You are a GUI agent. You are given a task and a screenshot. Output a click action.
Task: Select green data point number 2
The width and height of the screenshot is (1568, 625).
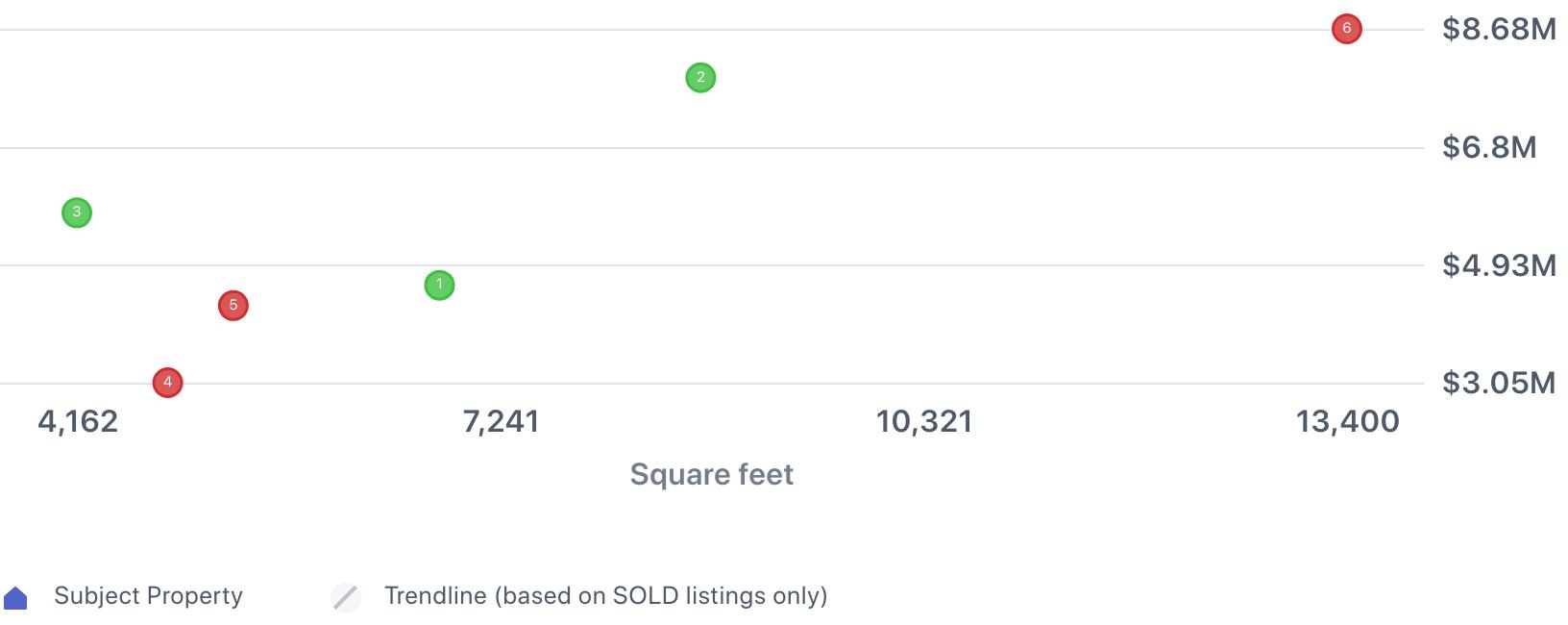(x=700, y=78)
